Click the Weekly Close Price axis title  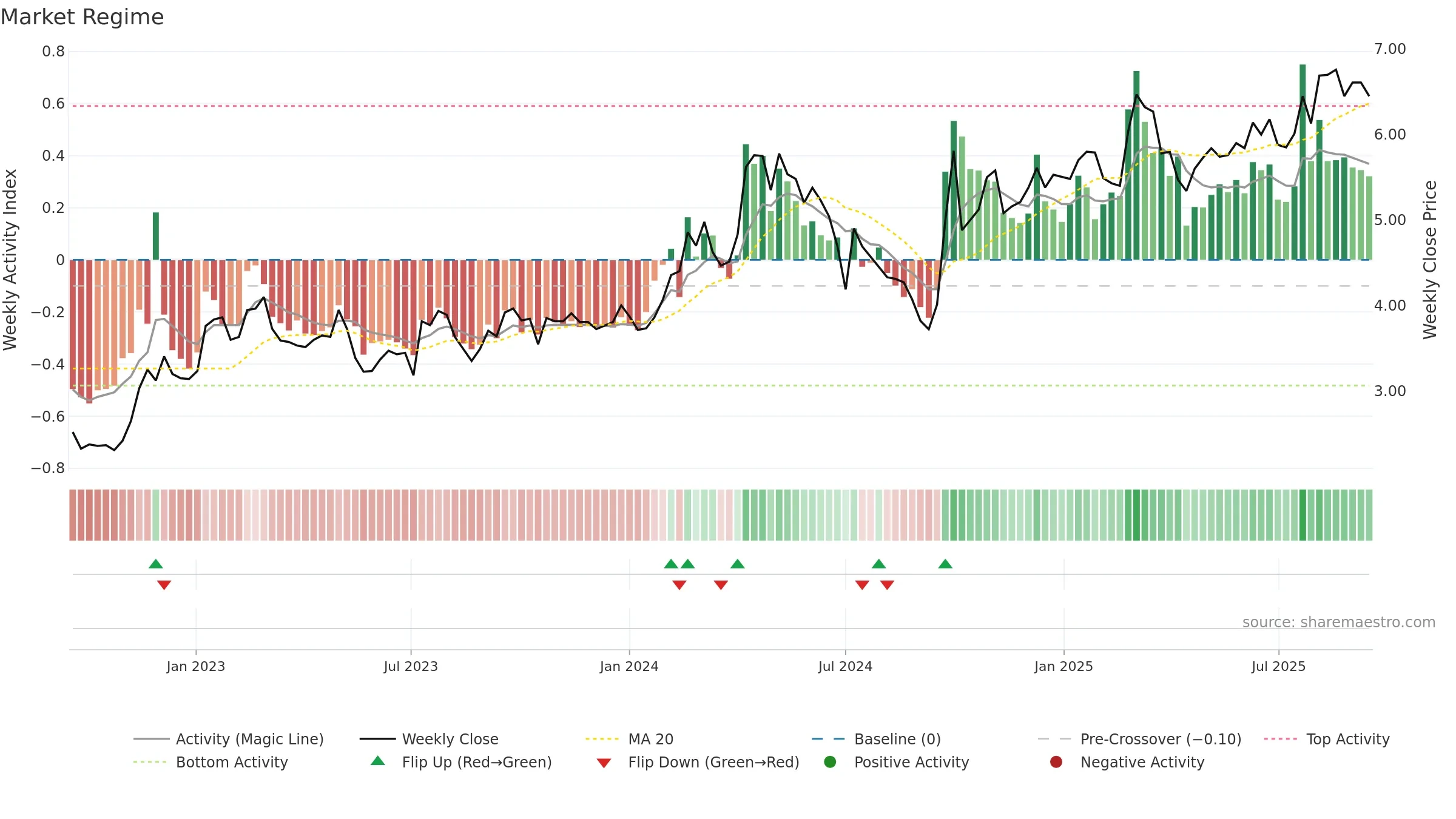[1430, 260]
